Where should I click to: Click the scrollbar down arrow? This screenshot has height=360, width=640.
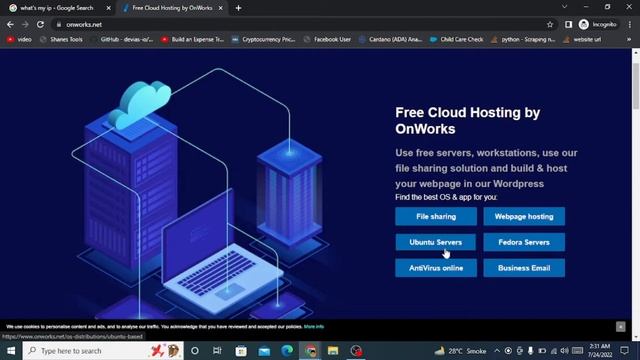636,338
